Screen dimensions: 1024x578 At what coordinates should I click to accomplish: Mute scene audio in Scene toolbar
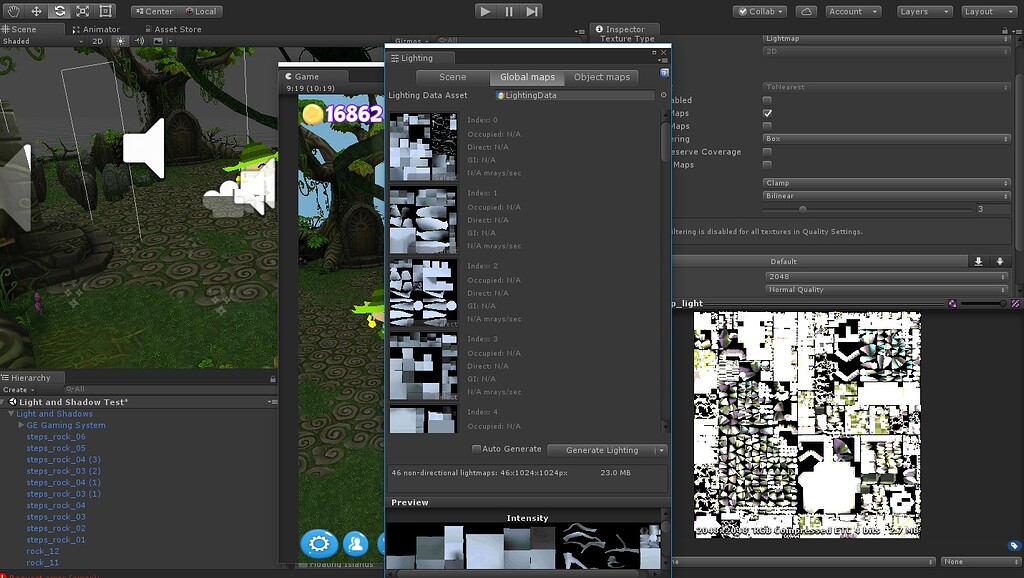(139, 41)
